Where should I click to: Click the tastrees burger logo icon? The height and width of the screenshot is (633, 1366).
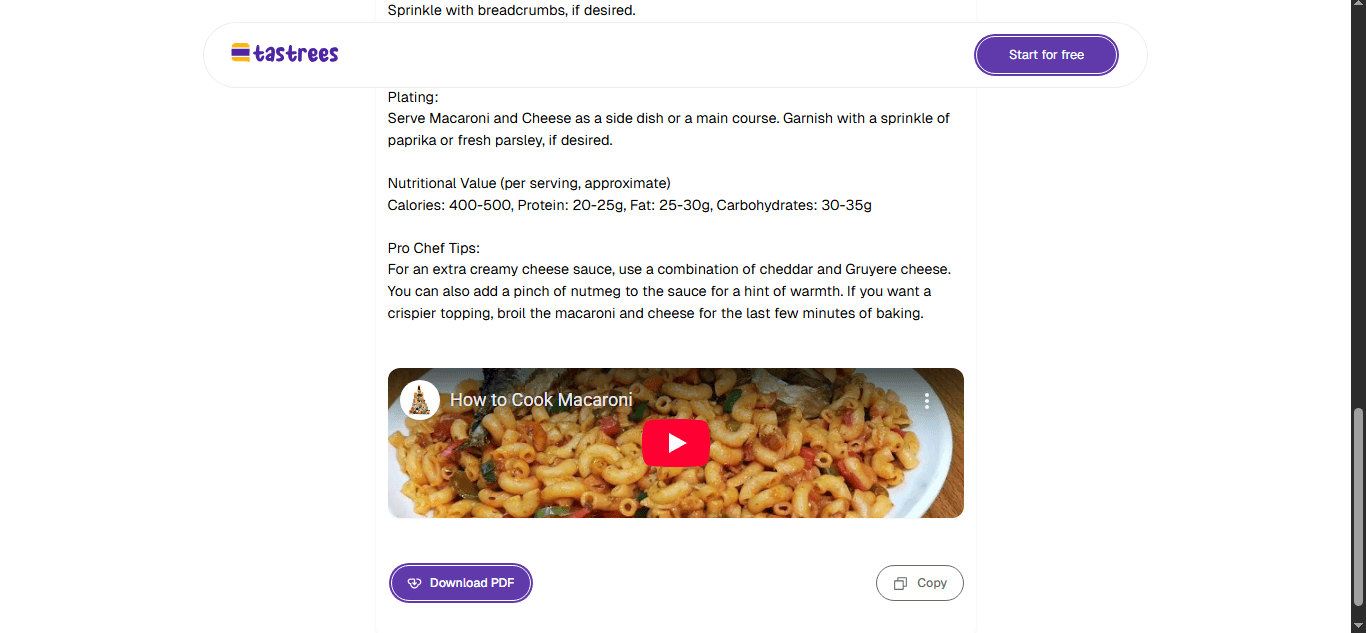point(240,53)
